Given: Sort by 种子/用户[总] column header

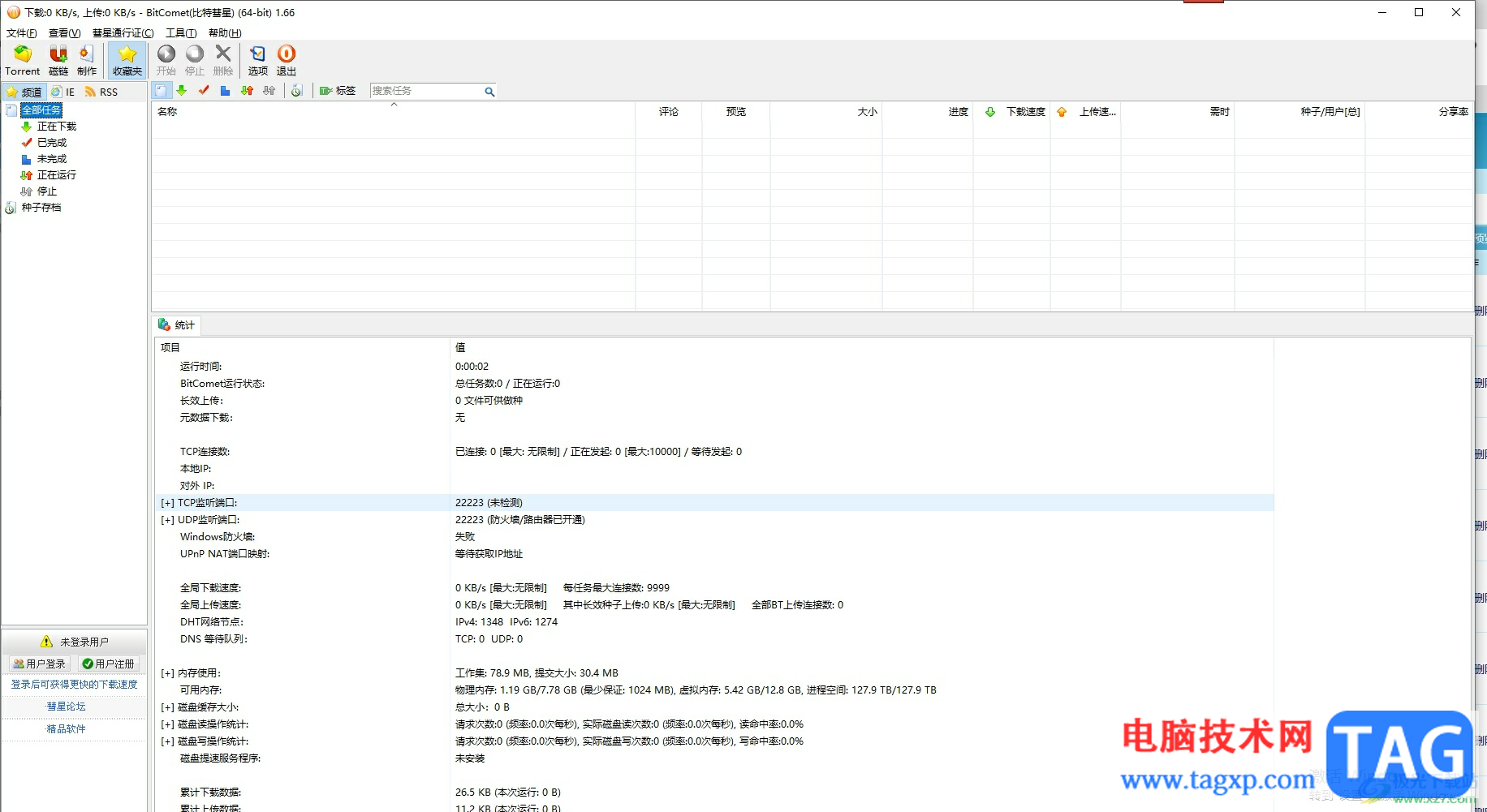Looking at the screenshot, I should pyautogui.click(x=1300, y=112).
